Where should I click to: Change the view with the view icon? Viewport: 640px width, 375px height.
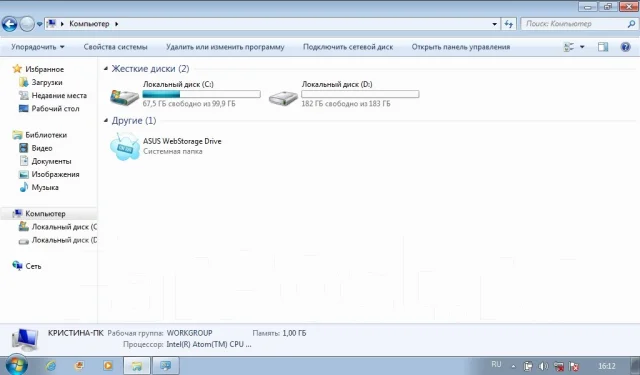pyautogui.click(x=569, y=47)
